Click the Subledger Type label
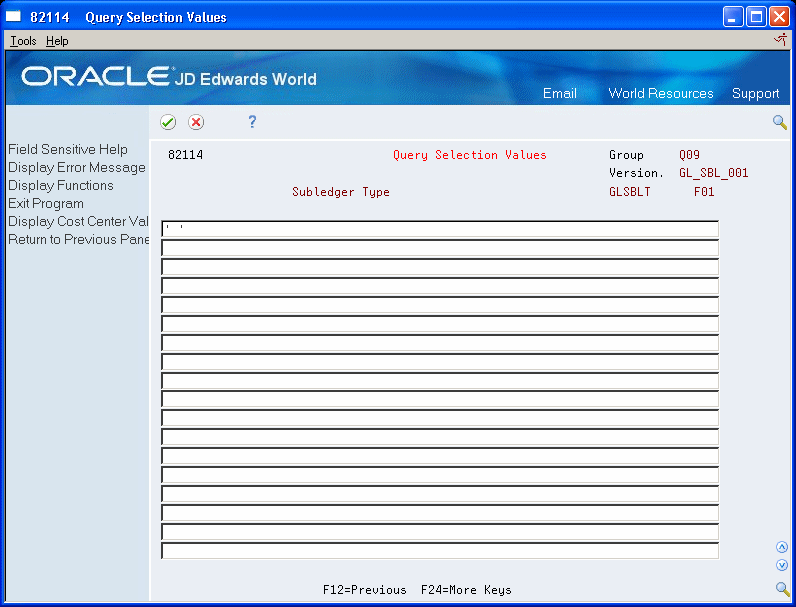Viewport: 796px width, 607px height. click(341, 192)
